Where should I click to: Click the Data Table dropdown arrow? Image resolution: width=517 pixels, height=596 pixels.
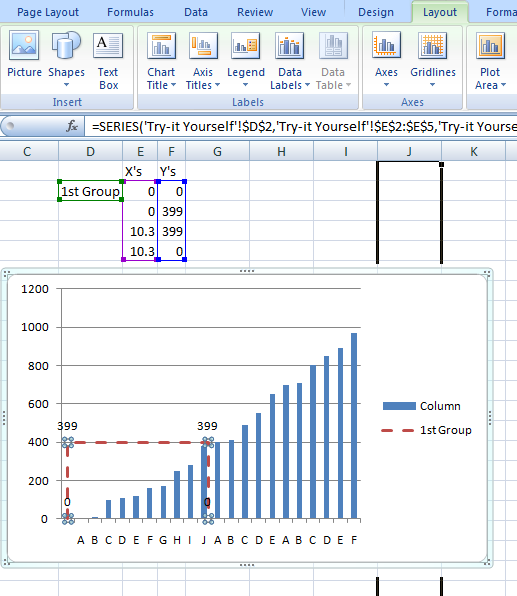[x=348, y=85]
